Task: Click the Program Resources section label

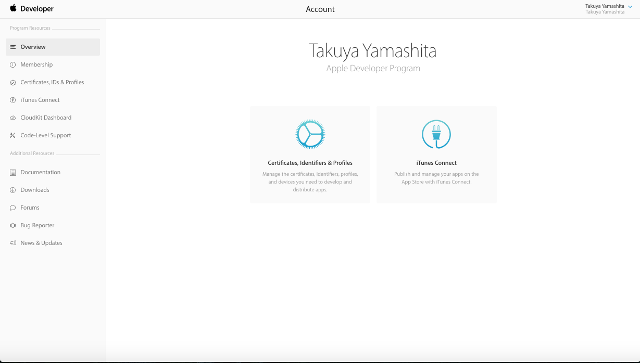Action: click(30, 28)
